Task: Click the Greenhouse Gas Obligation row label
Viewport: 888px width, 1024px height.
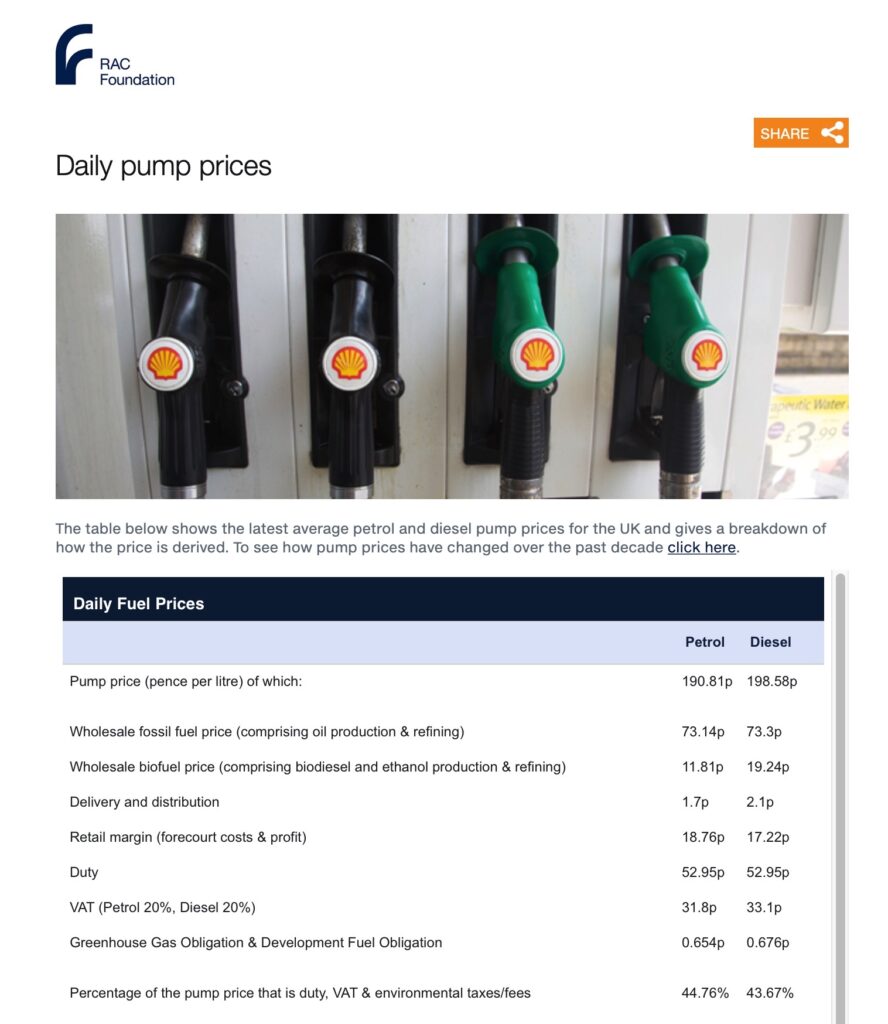Action: tap(255, 942)
